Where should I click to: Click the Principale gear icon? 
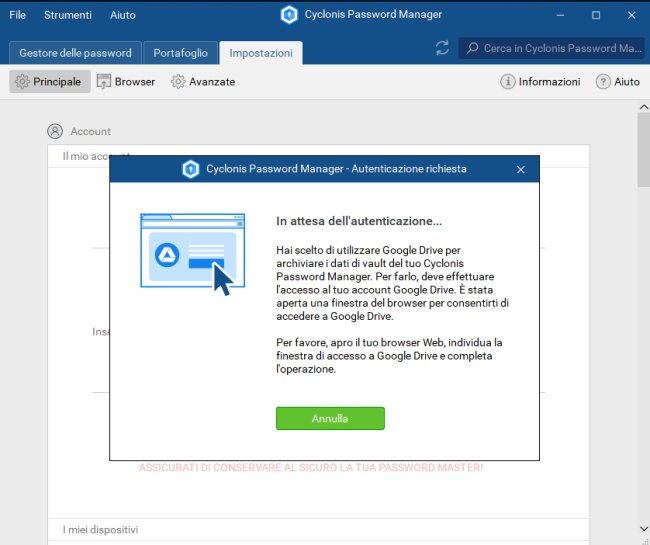coord(22,82)
